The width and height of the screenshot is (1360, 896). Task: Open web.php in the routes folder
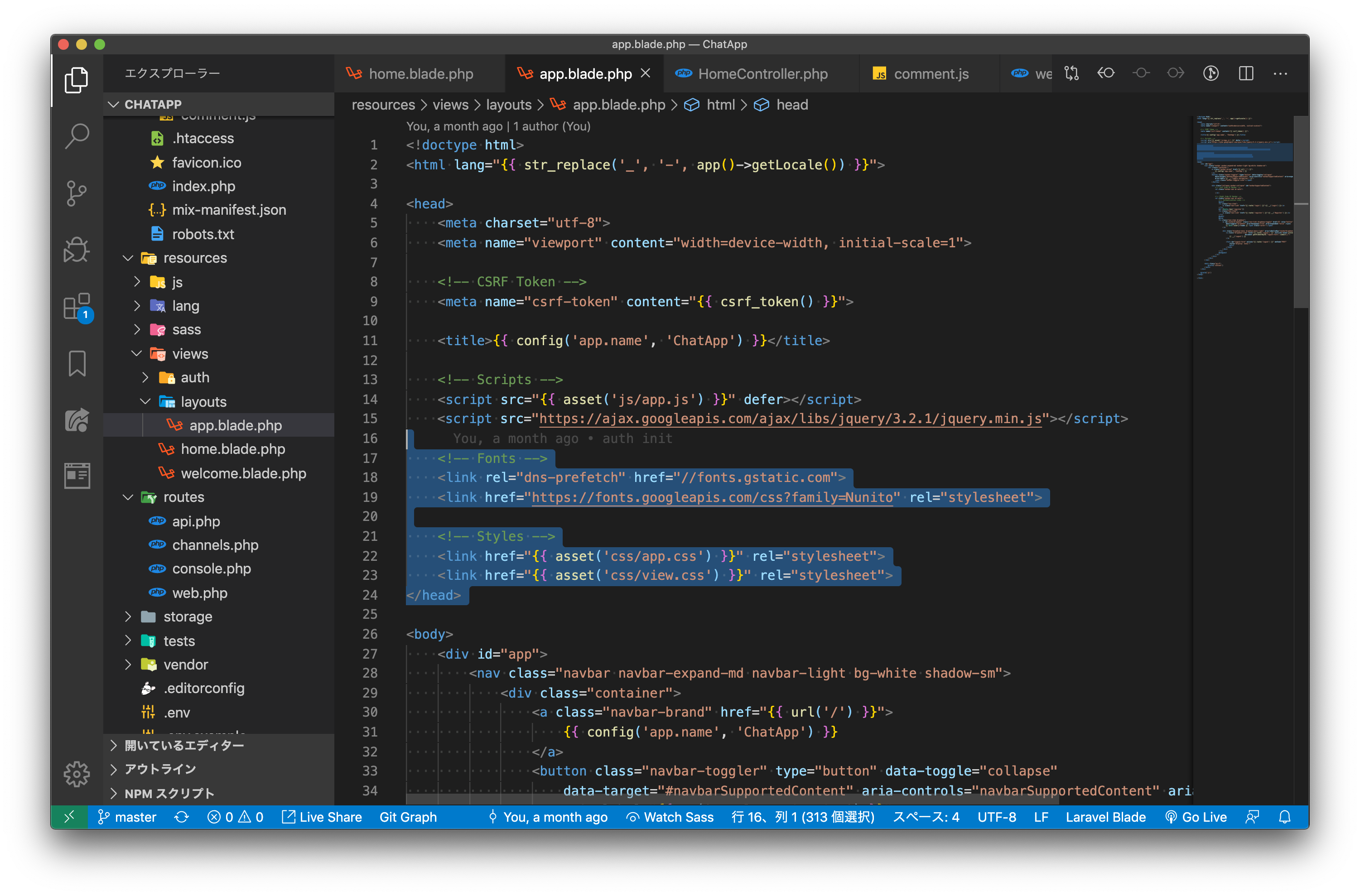coord(219,593)
